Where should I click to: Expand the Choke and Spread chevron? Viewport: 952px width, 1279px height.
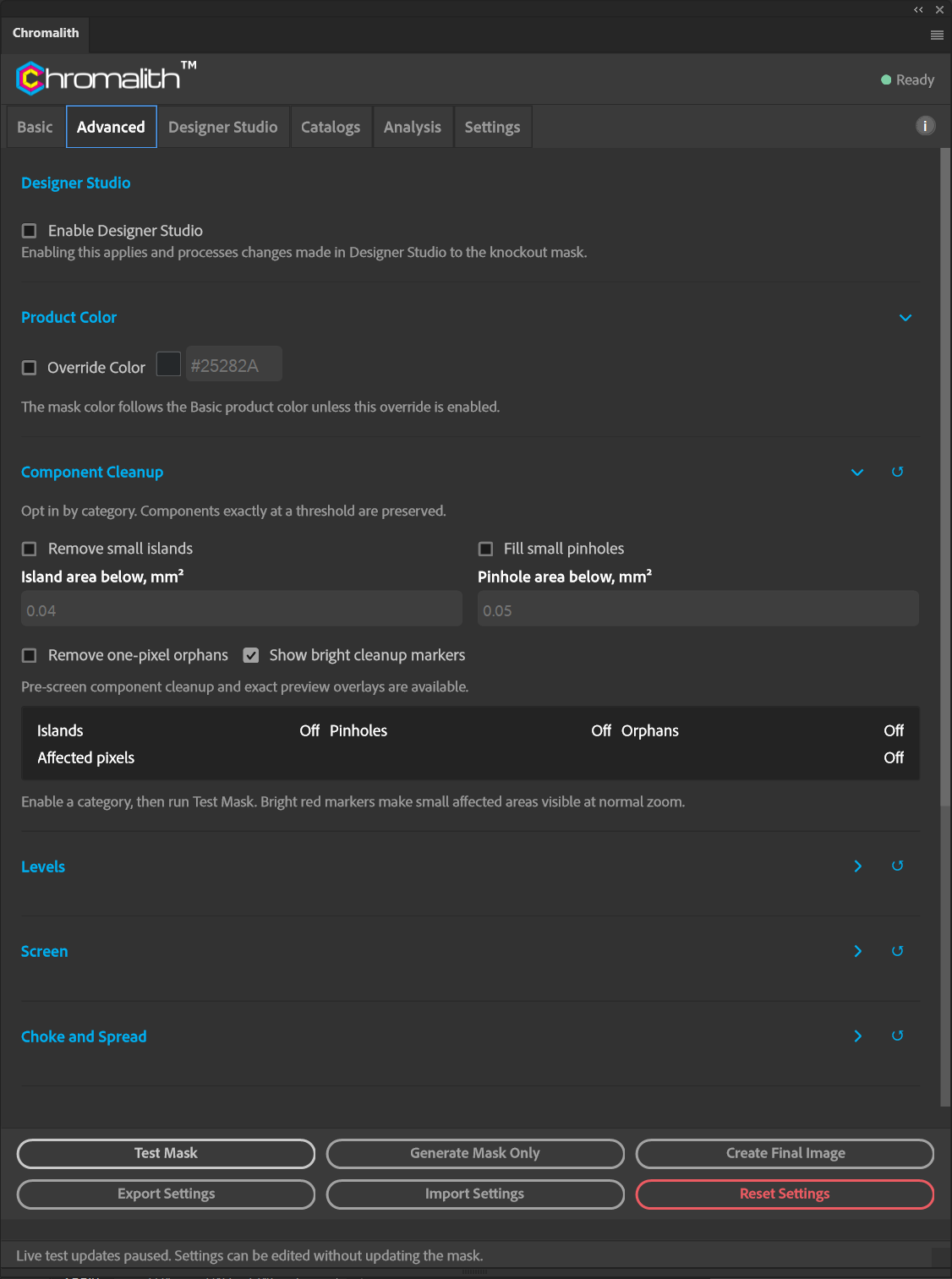coord(858,1036)
